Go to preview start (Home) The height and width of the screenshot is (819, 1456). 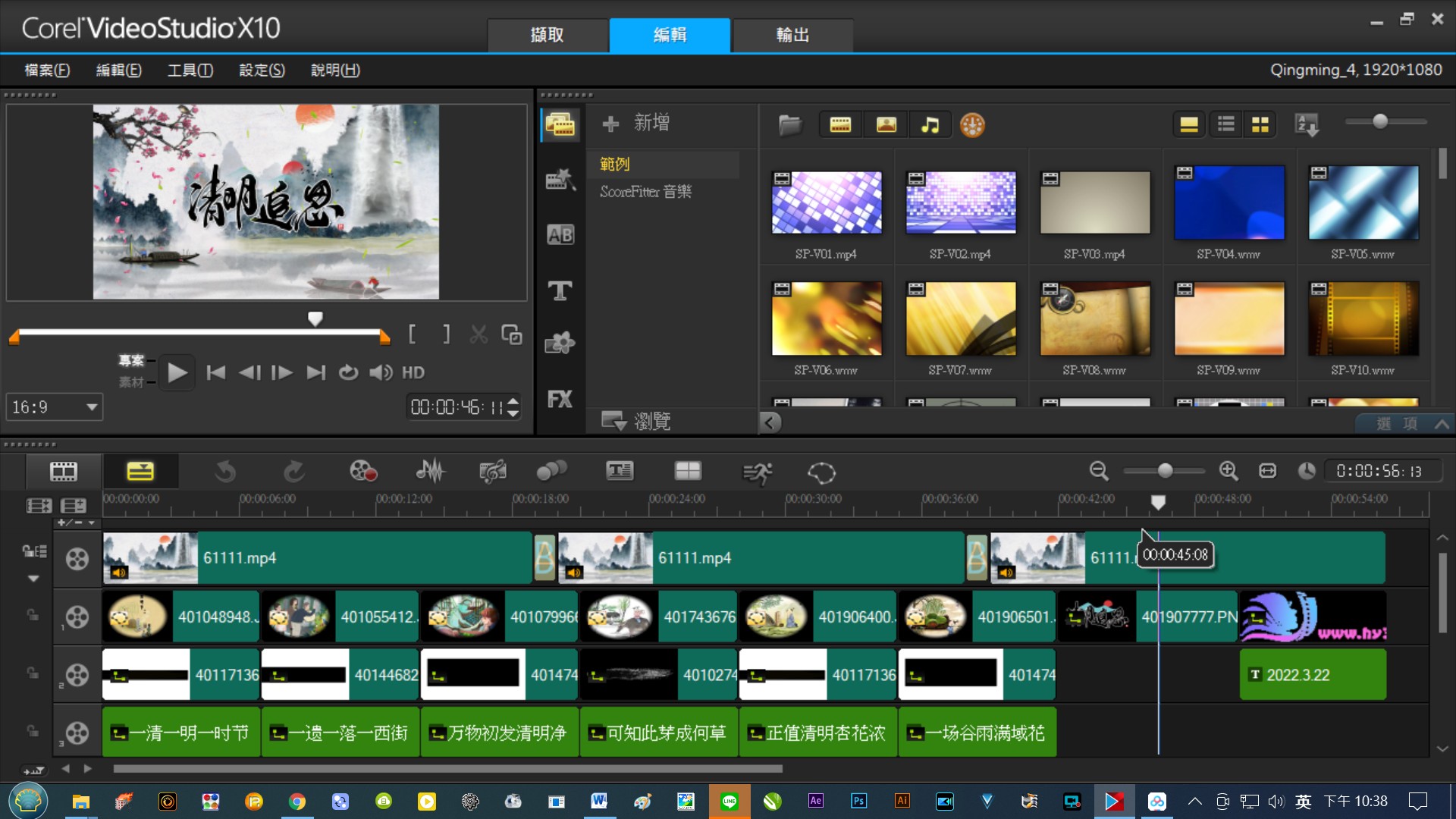tap(215, 372)
